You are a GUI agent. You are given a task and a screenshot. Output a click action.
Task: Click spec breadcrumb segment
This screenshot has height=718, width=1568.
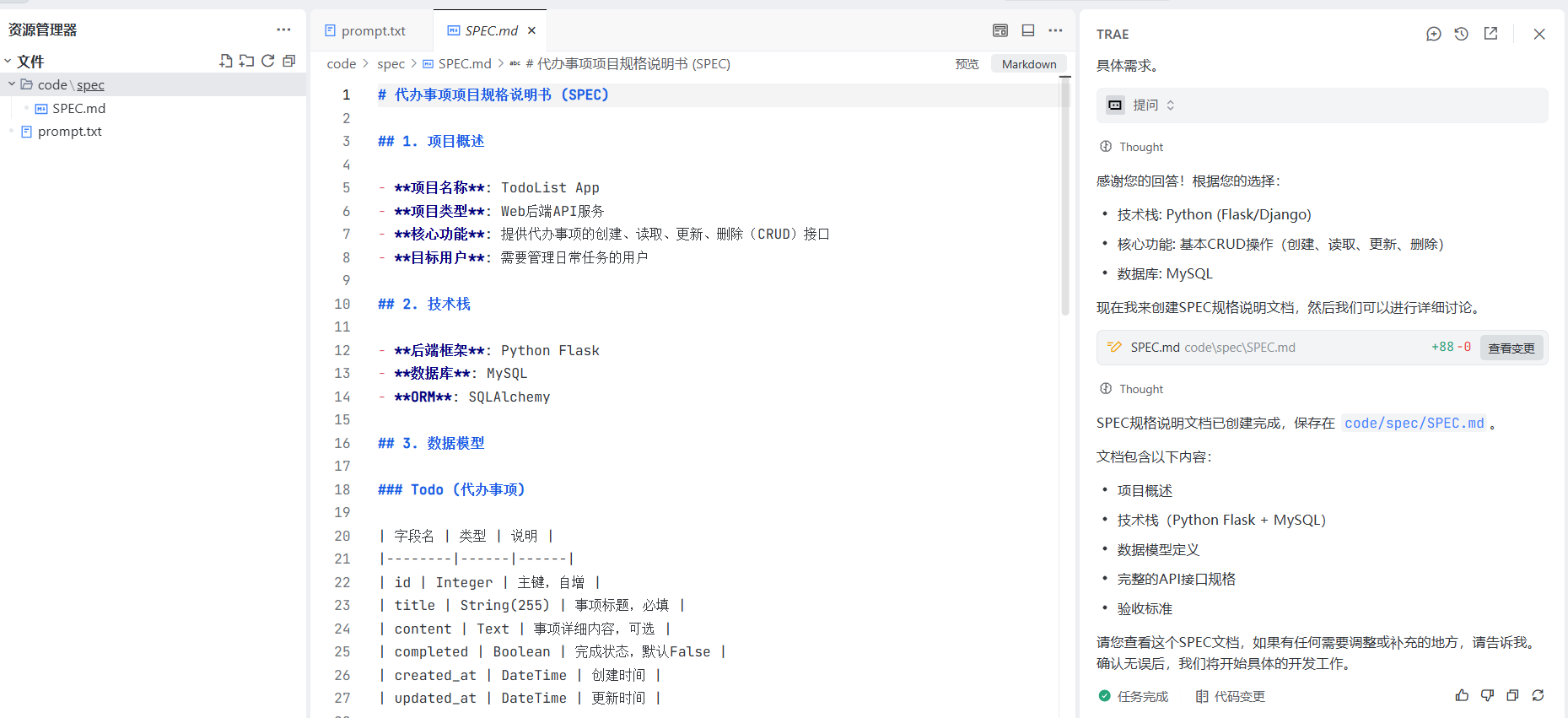coord(391,64)
